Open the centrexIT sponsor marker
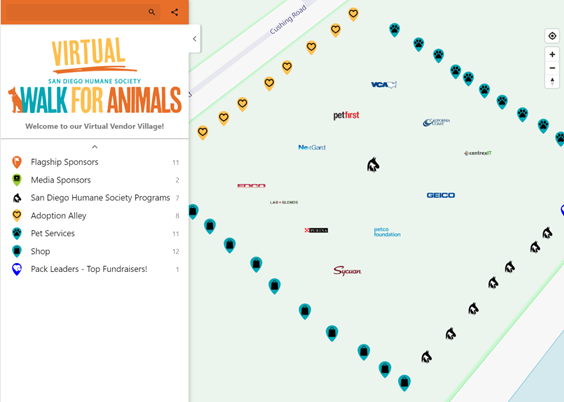This screenshot has width=564, height=402. point(478,153)
